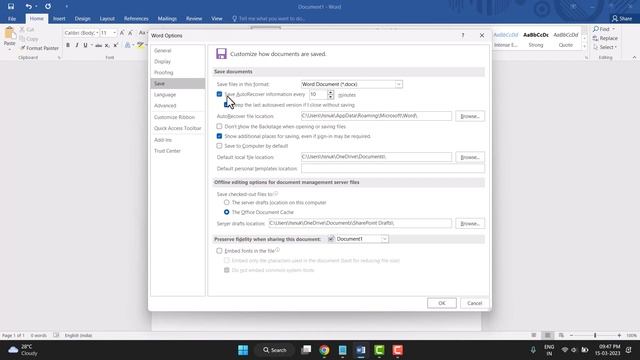Switch to Print Layout view in status bar

coord(547,335)
